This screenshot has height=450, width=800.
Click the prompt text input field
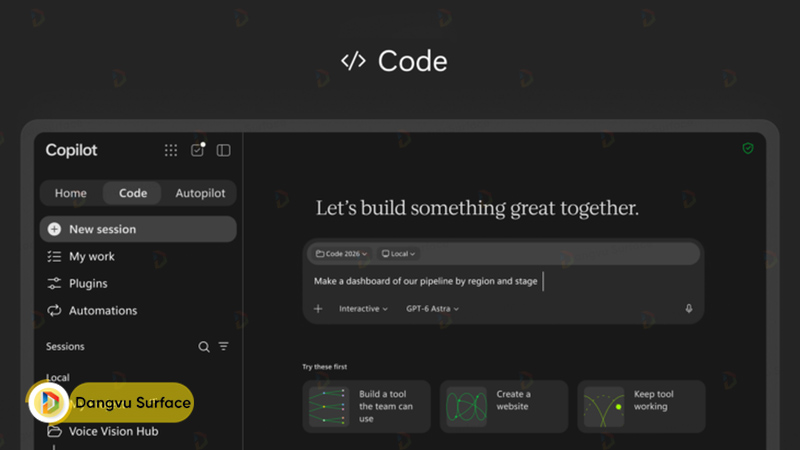coord(503,281)
